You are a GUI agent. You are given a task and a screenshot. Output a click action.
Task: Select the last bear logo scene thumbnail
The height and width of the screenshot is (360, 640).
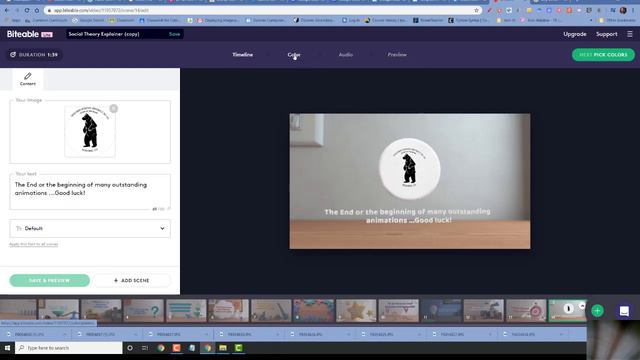point(568,311)
